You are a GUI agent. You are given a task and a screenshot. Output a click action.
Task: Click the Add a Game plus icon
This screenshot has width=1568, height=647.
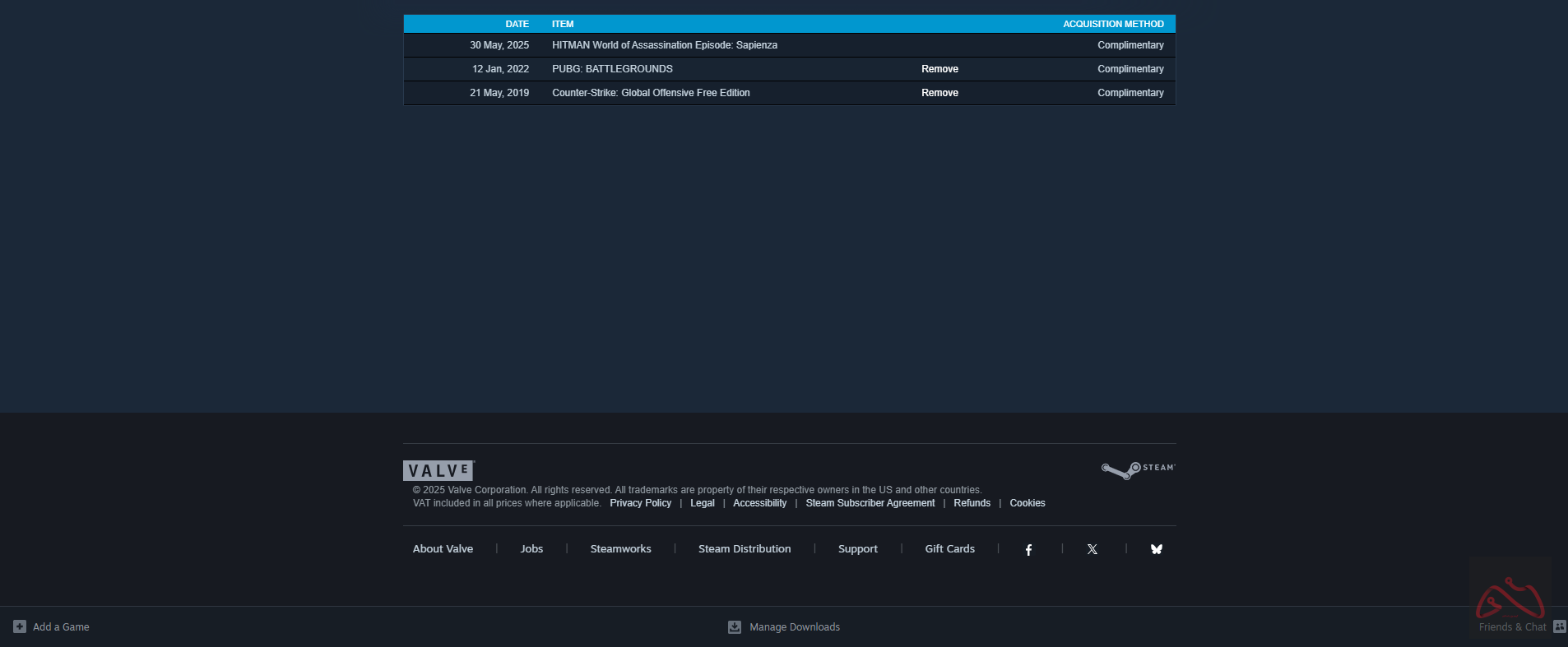20,626
